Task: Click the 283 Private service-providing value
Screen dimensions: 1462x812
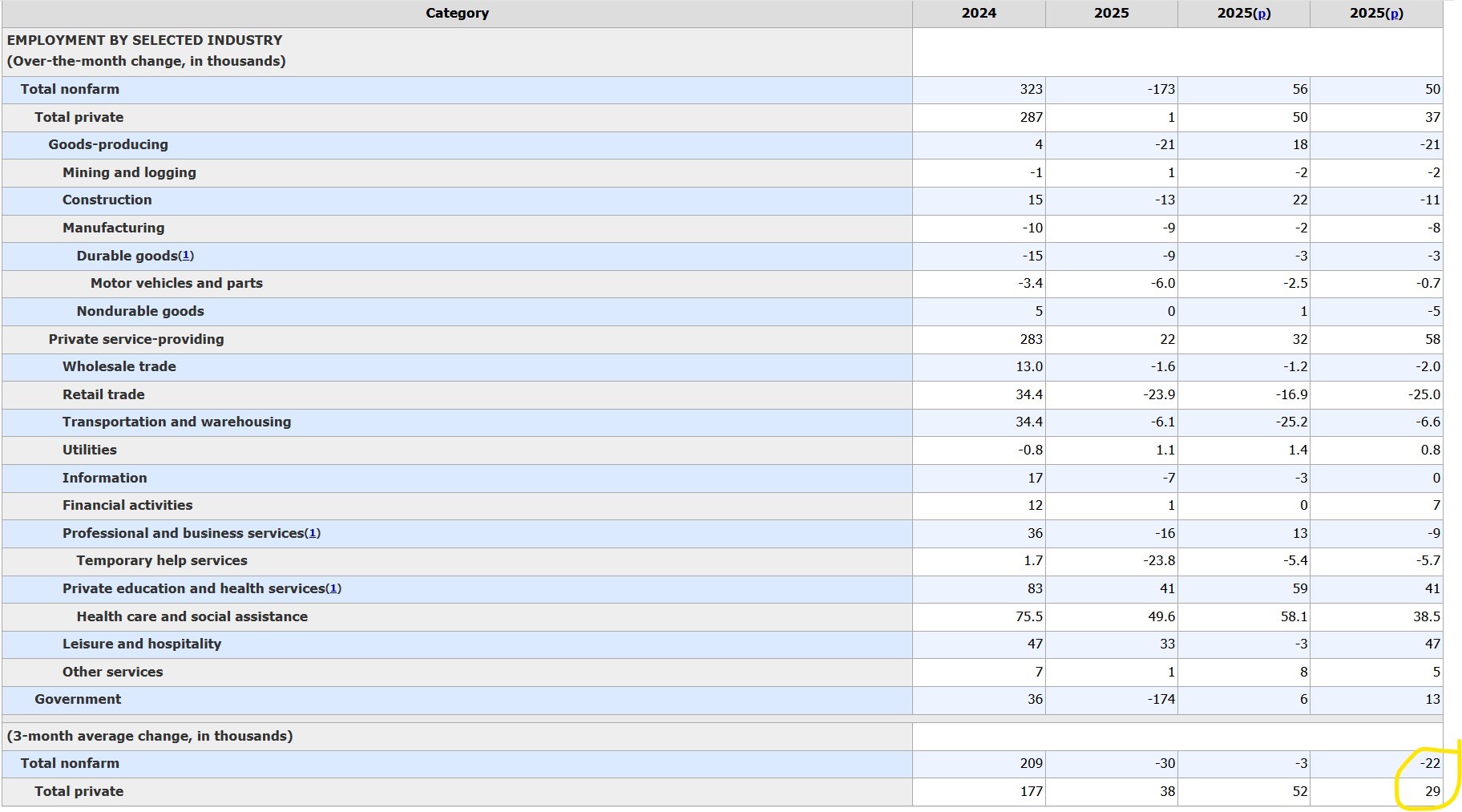Action: pyautogui.click(x=1031, y=339)
